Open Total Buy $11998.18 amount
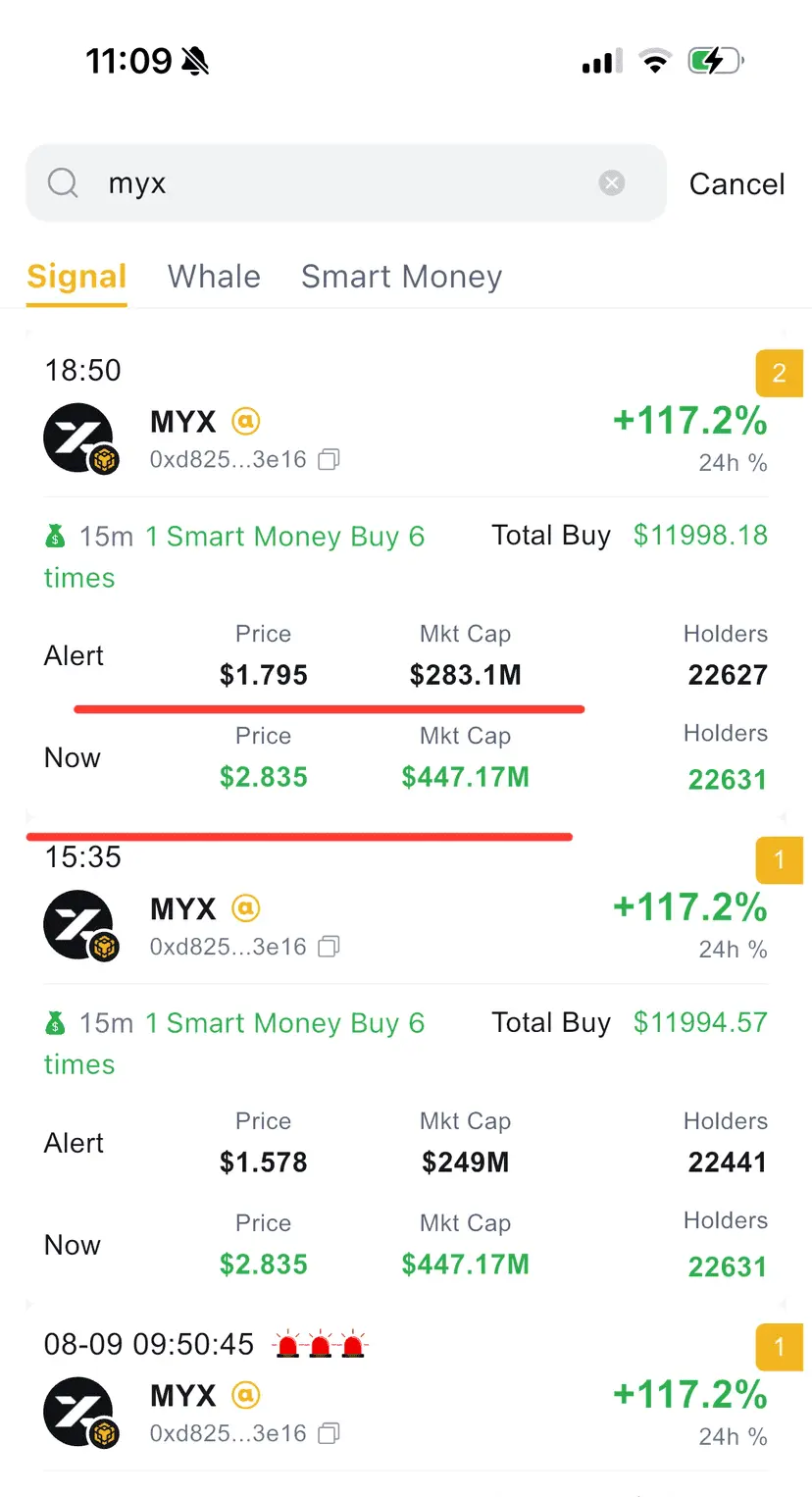Screen dimensions: 812x1497 [x=700, y=535]
